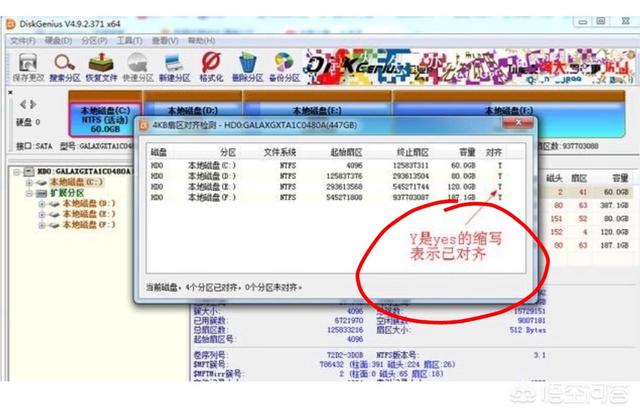Image resolution: width=640 pixels, height=415 pixels.
Task: Select 扩展分区 in the disk tree
Action: tap(67, 193)
